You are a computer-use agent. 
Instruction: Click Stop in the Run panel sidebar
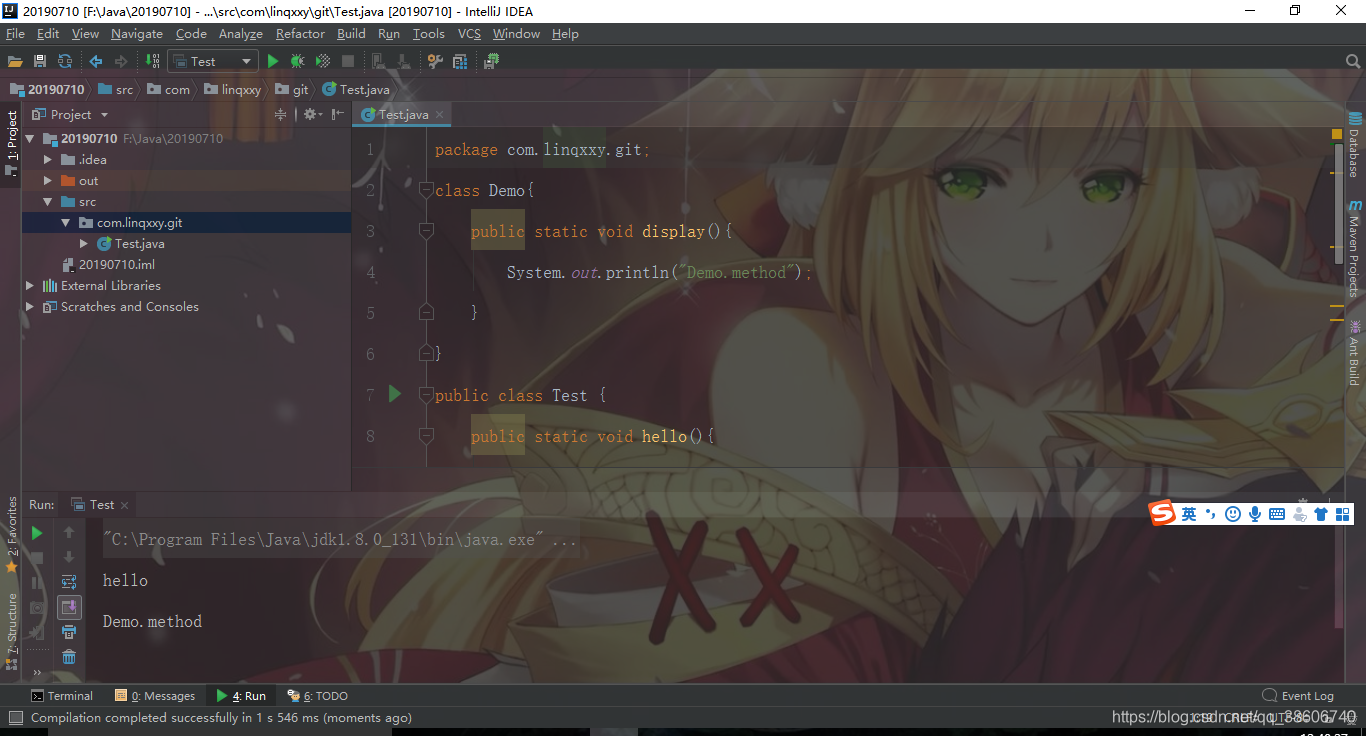click(x=37, y=557)
